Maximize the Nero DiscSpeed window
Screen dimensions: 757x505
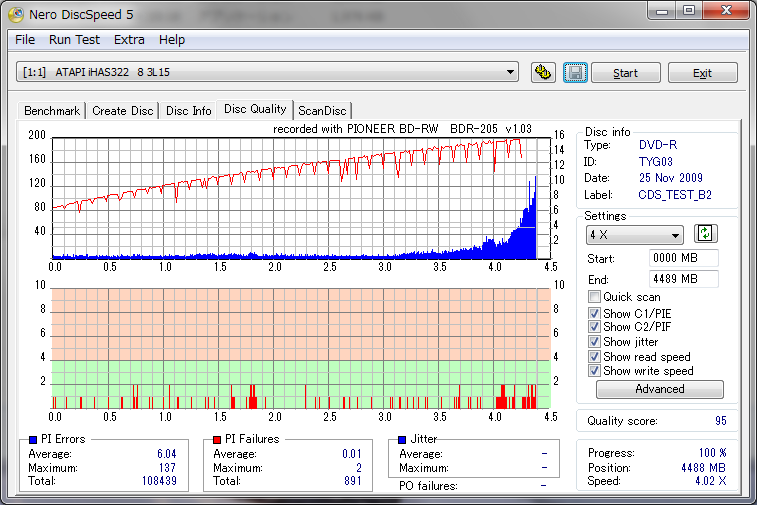click(689, 11)
